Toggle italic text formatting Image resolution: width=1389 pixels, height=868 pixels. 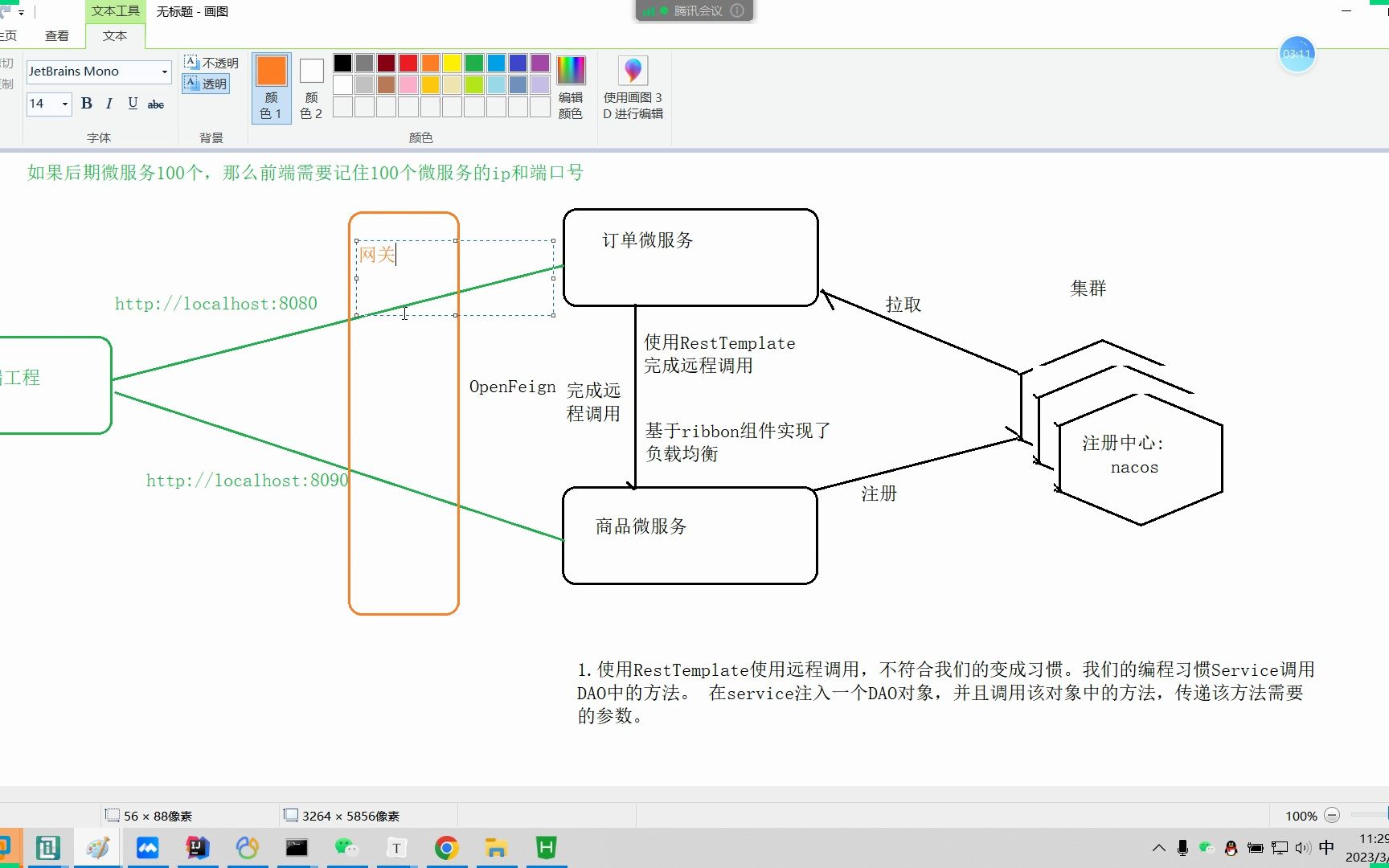[109, 104]
